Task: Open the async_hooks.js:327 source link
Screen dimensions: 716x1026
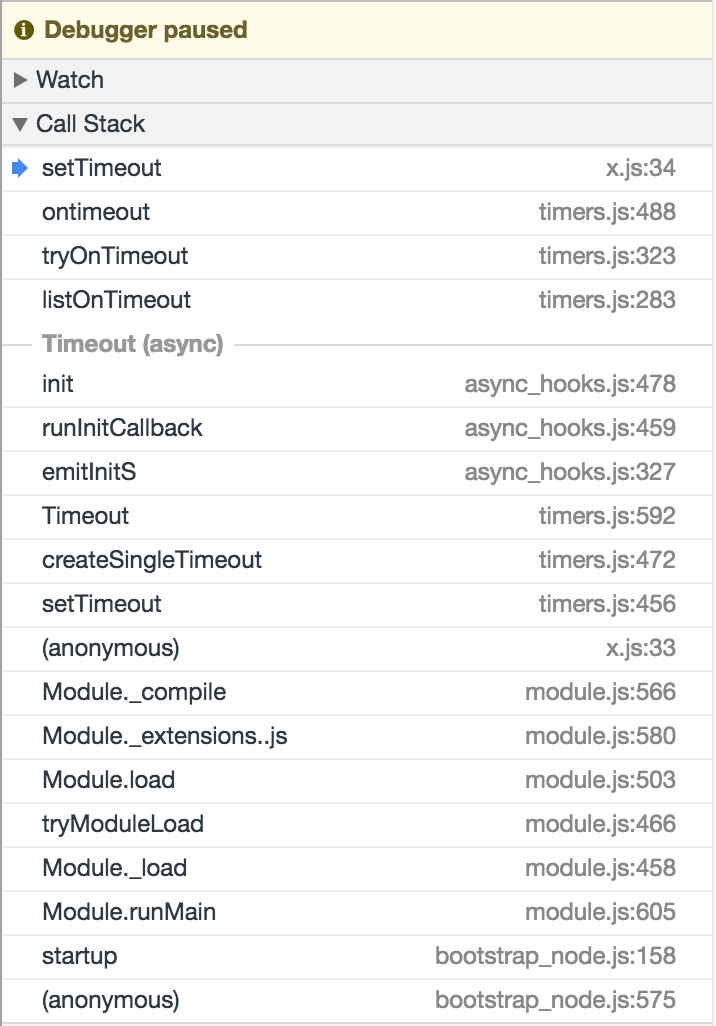Action: [x=569, y=472]
